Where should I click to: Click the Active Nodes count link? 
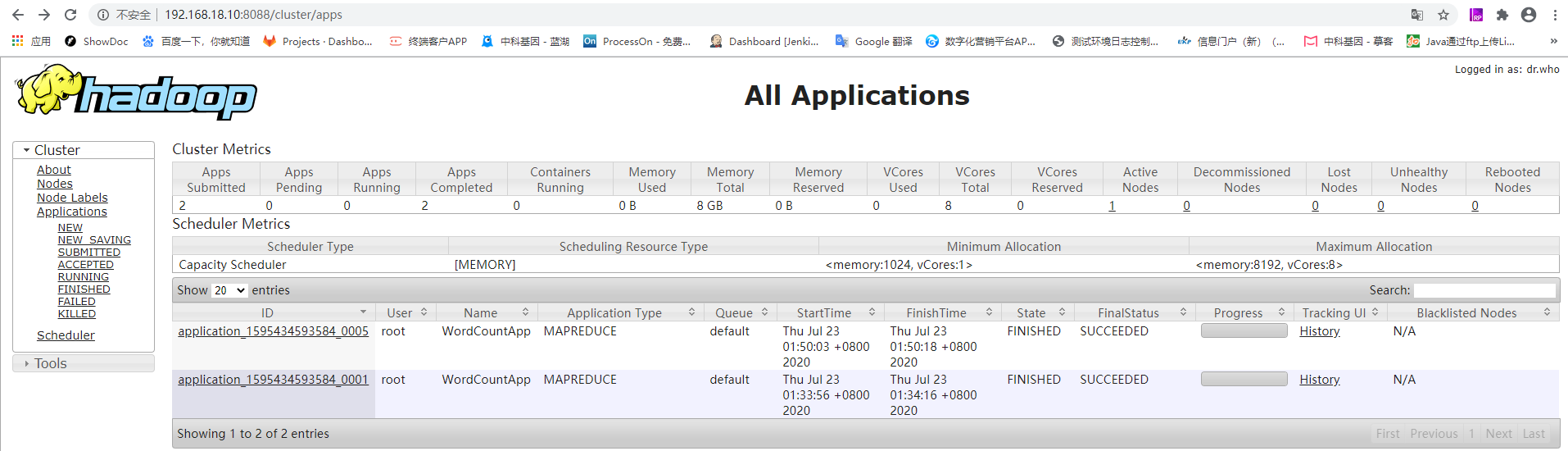1112,206
